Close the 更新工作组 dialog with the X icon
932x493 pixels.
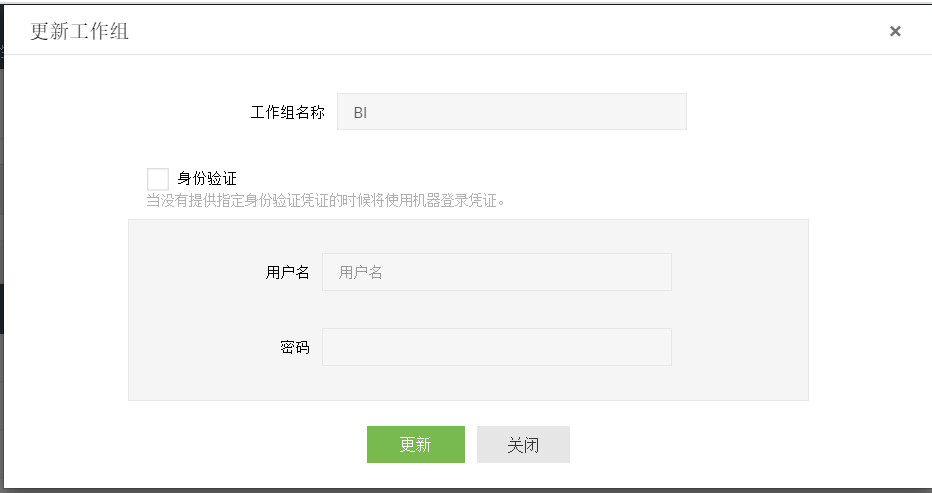895,31
